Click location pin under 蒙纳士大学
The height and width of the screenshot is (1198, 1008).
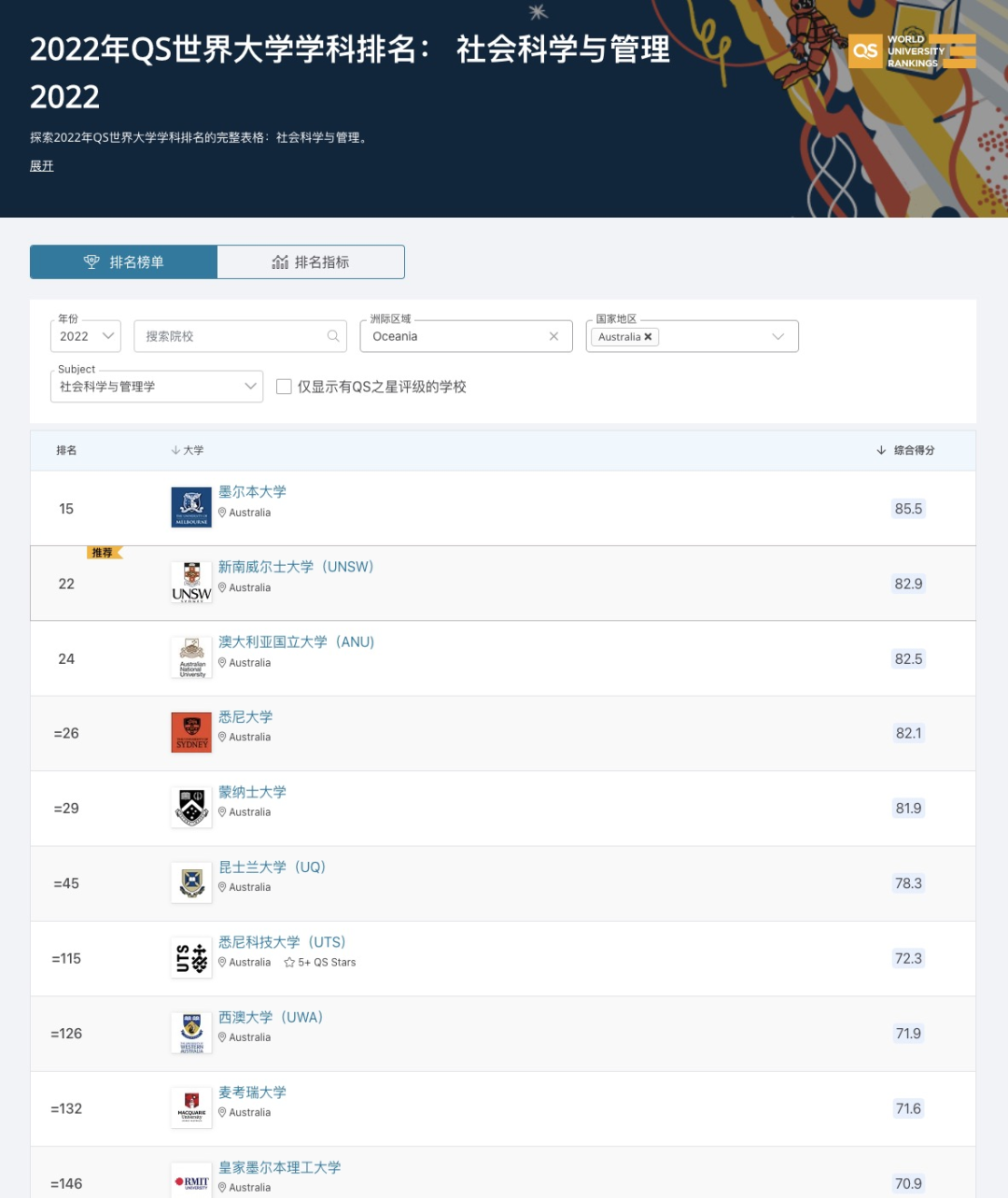tap(223, 812)
